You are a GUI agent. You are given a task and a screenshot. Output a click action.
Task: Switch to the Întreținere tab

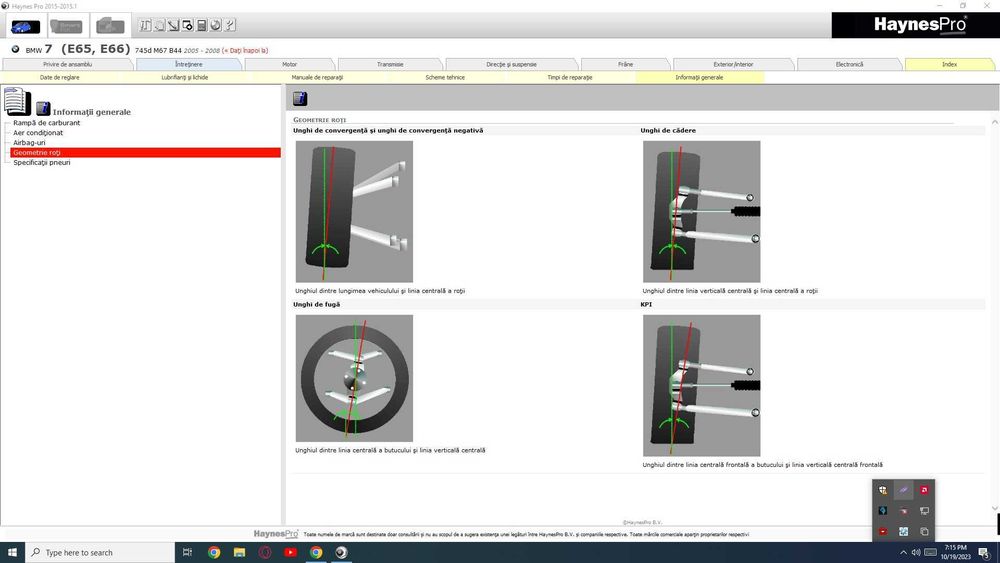[189, 64]
